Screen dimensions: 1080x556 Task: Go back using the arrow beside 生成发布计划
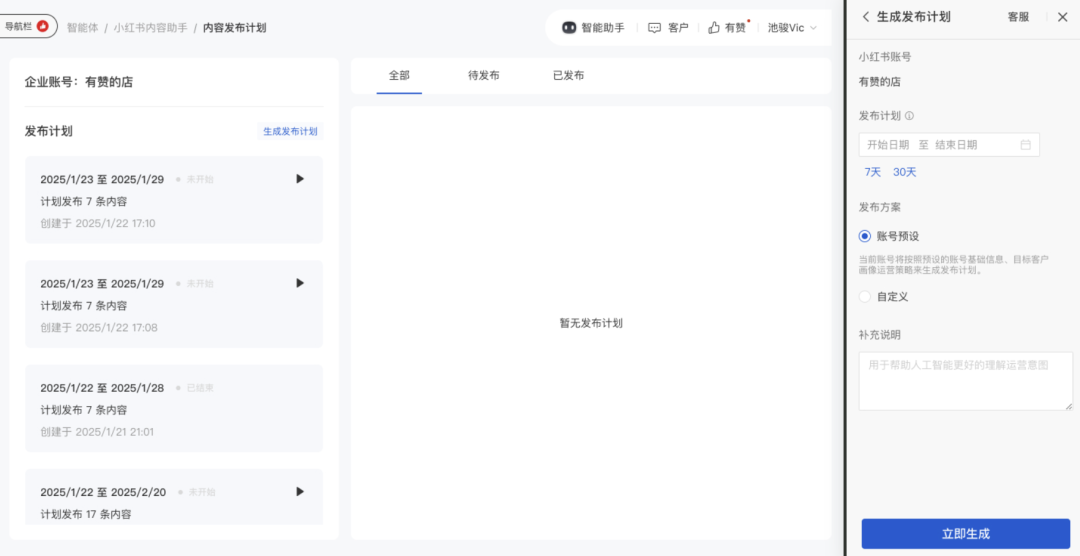[866, 17]
